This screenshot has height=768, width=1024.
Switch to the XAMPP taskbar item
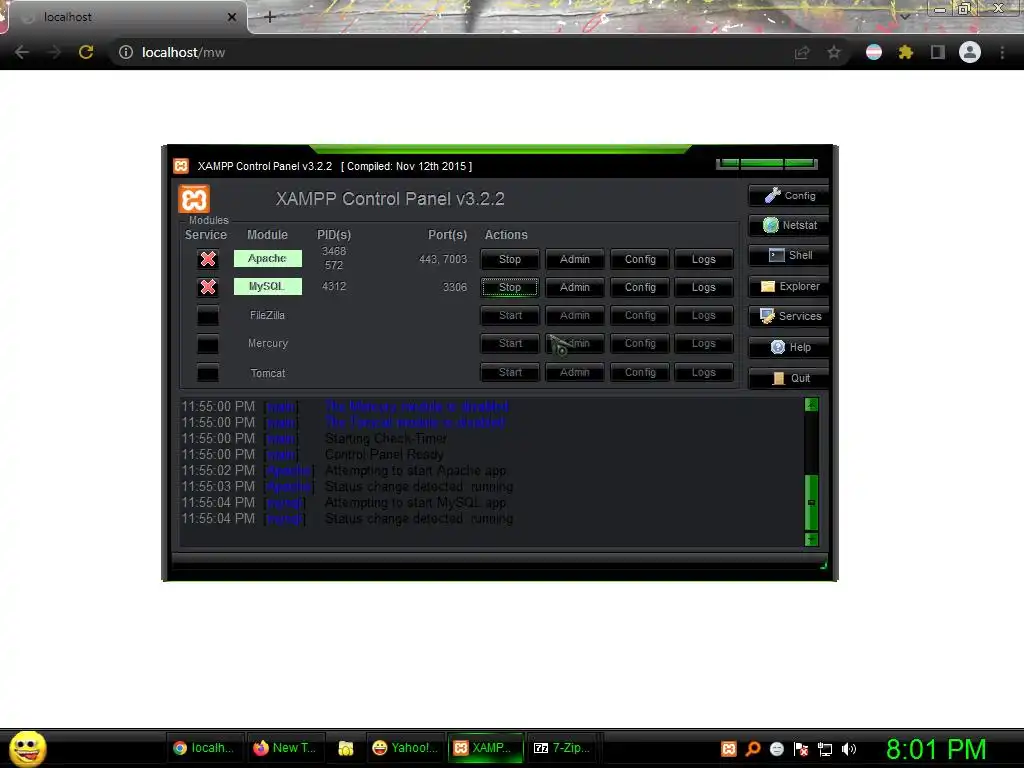tap(485, 748)
